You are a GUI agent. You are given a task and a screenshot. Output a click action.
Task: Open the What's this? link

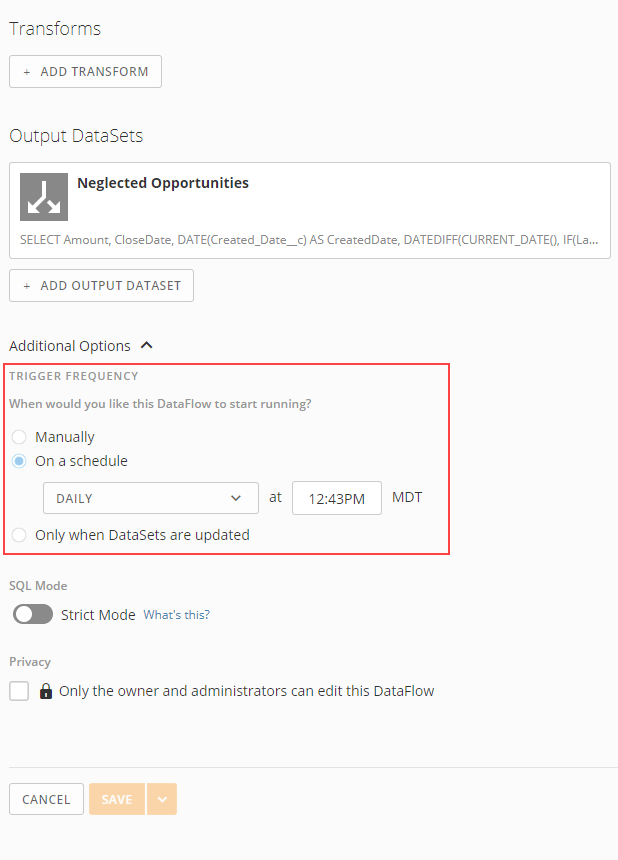177,615
